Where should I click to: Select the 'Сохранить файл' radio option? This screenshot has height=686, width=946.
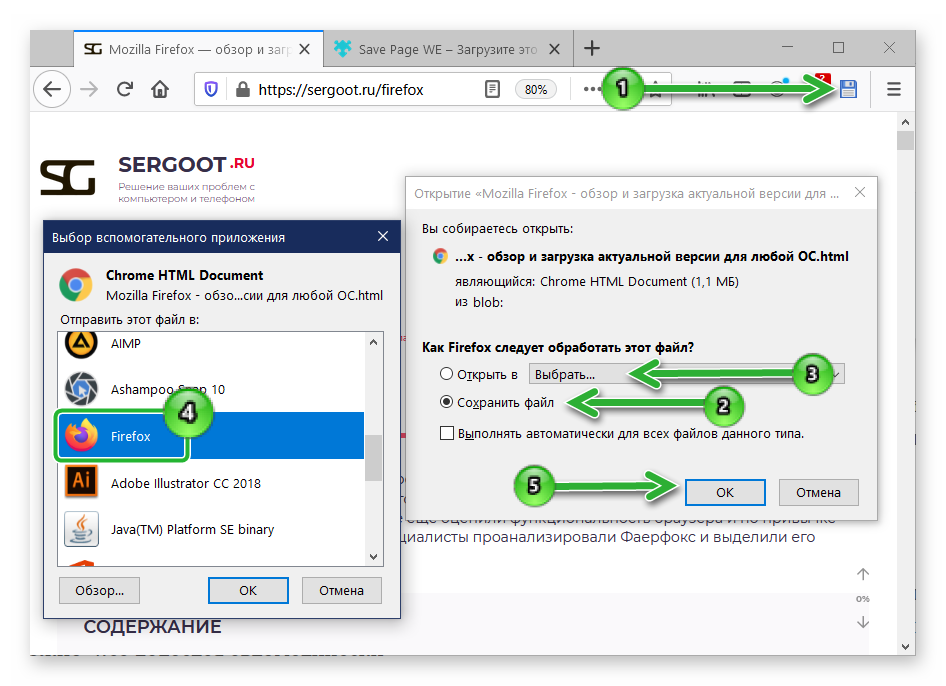pos(447,403)
